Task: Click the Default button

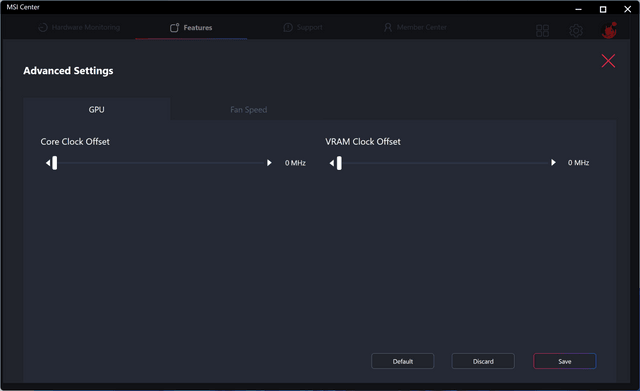Action: coord(402,361)
